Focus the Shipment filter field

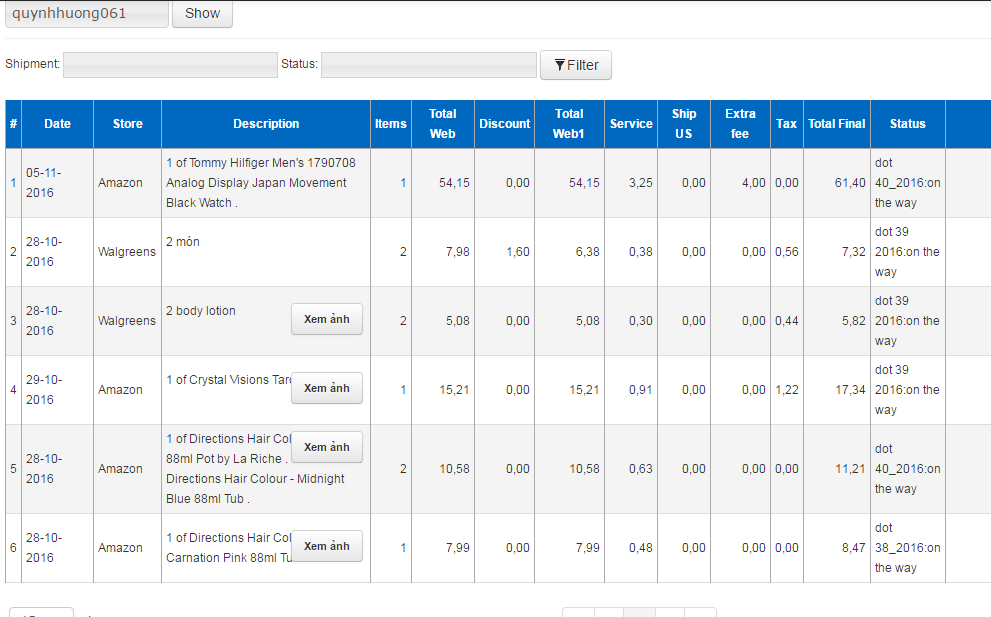click(x=170, y=65)
